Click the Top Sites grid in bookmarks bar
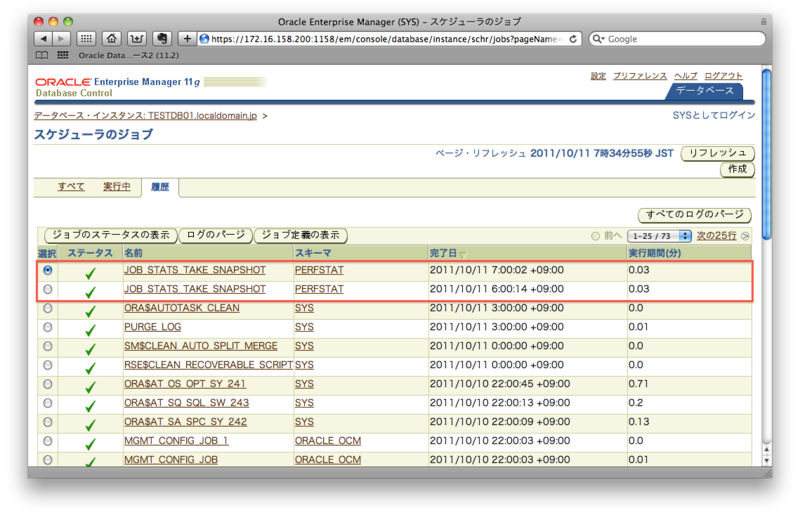The height and width of the screenshot is (520, 800). tap(63, 55)
